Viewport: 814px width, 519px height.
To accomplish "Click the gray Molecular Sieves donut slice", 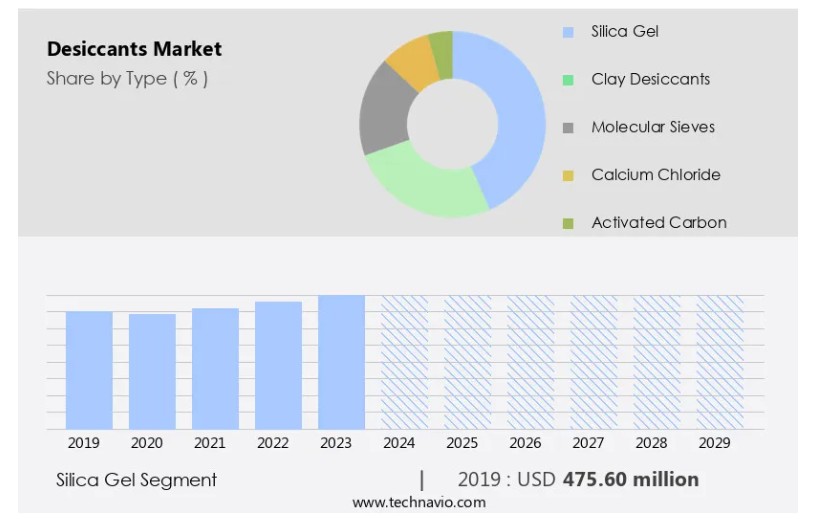I will 384,108.
